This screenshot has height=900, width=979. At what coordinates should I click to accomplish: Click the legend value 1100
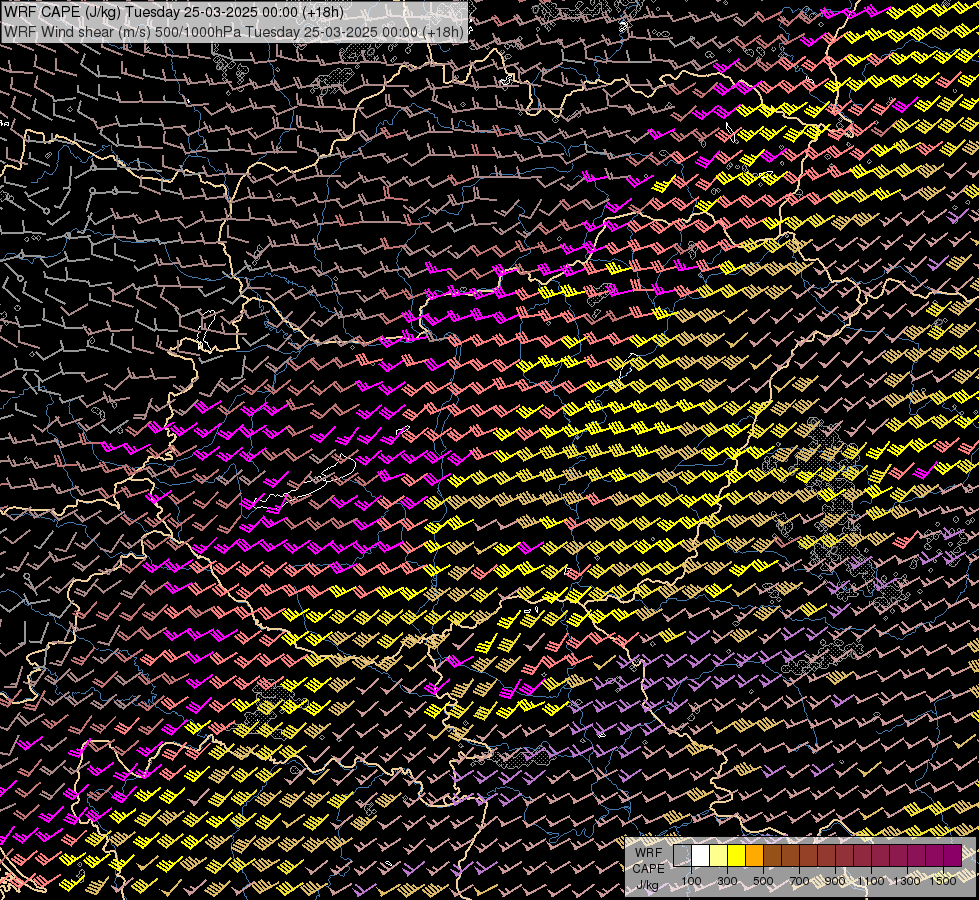pyautogui.click(x=871, y=881)
